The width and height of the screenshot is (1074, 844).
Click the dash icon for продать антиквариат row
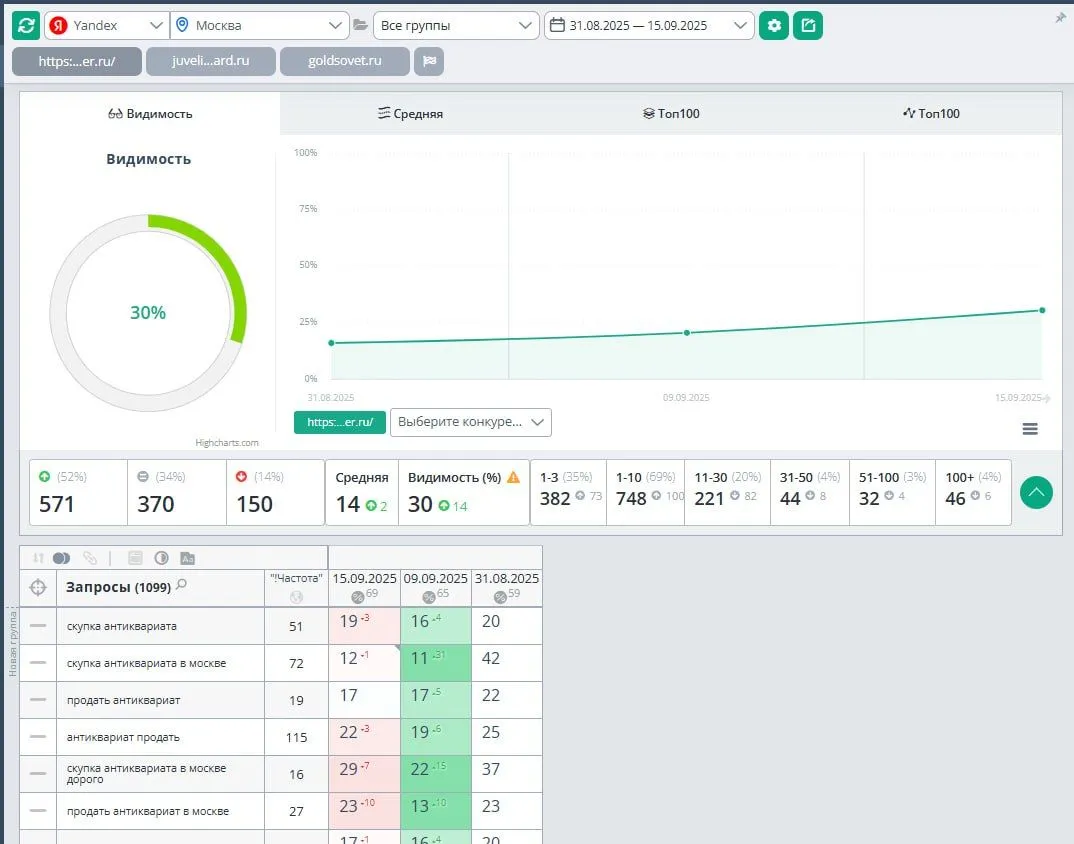pos(38,699)
